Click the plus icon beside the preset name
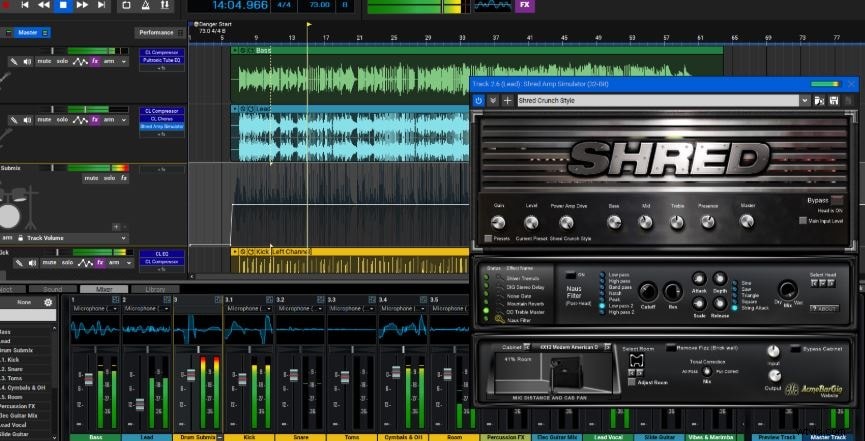 pos(508,100)
